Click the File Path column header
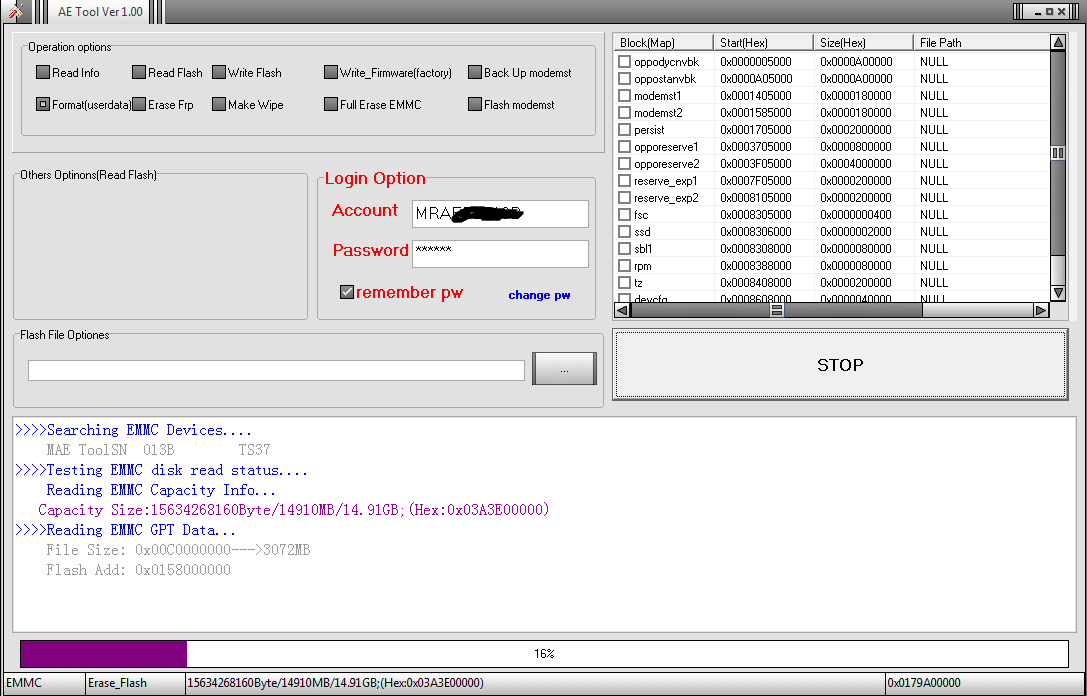Viewport: 1087px width, 696px height. 982,42
